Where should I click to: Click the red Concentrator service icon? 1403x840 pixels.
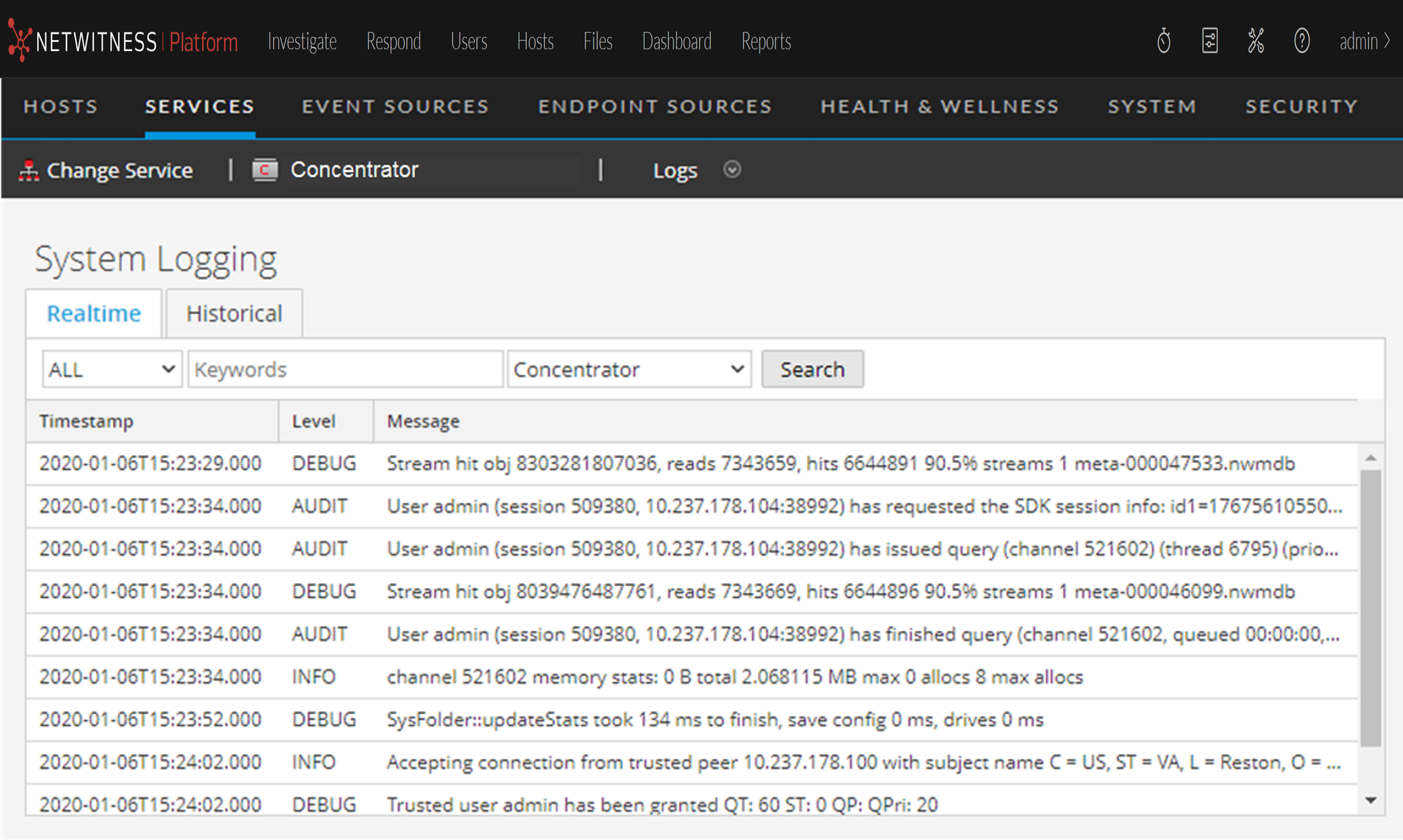265,169
